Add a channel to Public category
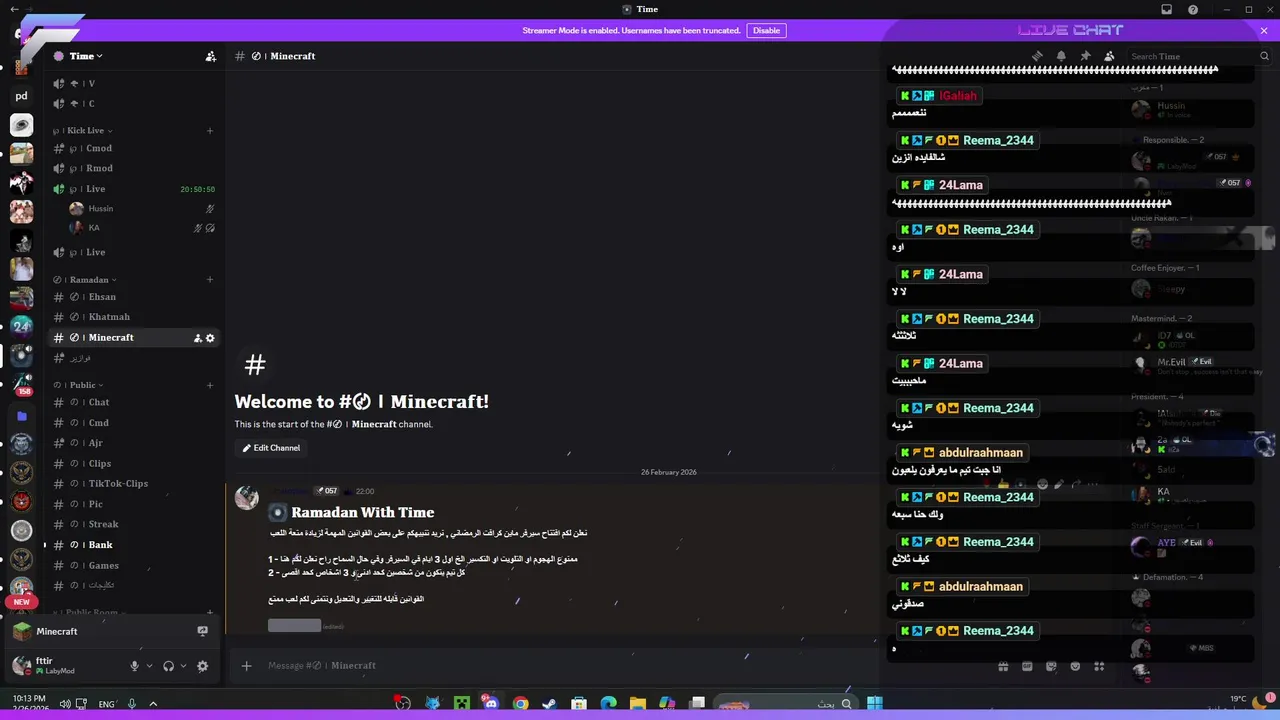 (210, 385)
